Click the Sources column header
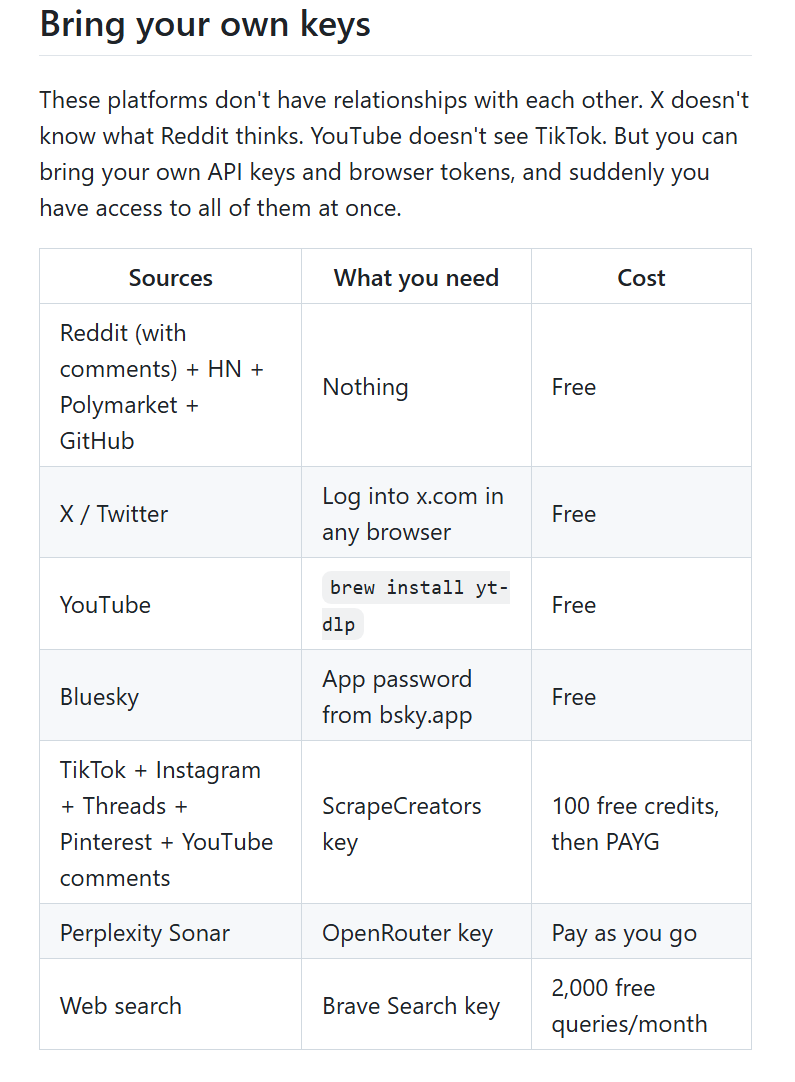The width and height of the screenshot is (795, 1082). (x=170, y=277)
